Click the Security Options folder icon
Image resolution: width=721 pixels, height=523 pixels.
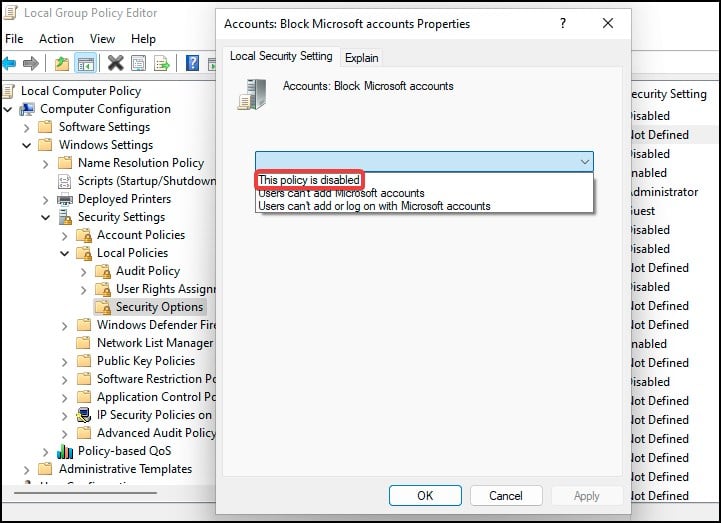(x=103, y=307)
